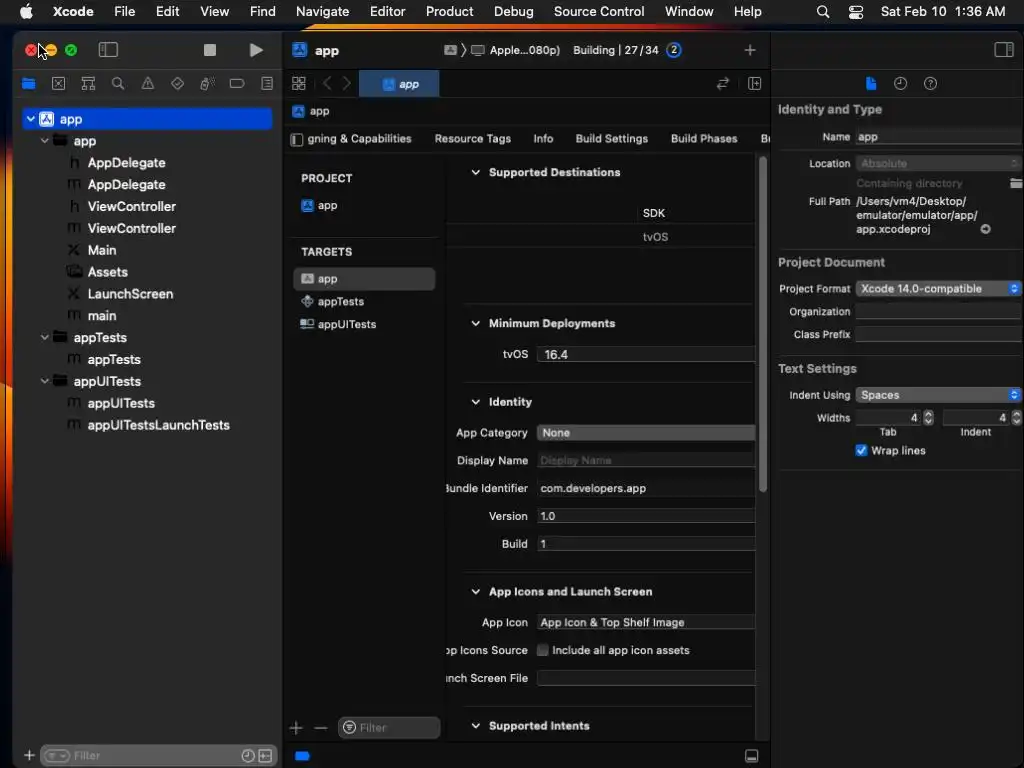Collapse Minimum Deployments section
The height and width of the screenshot is (768, 1024).
pos(475,323)
